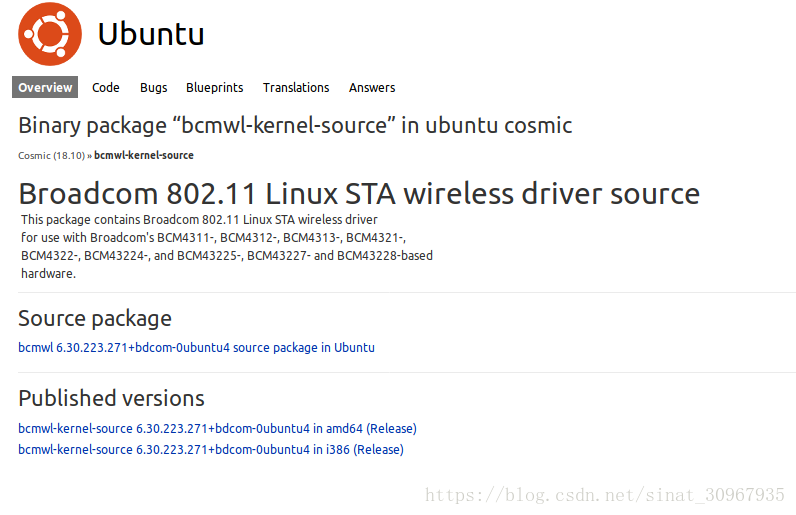Click the Ubuntu title text
The height and width of the screenshot is (515, 796).
click(x=151, y=35)
